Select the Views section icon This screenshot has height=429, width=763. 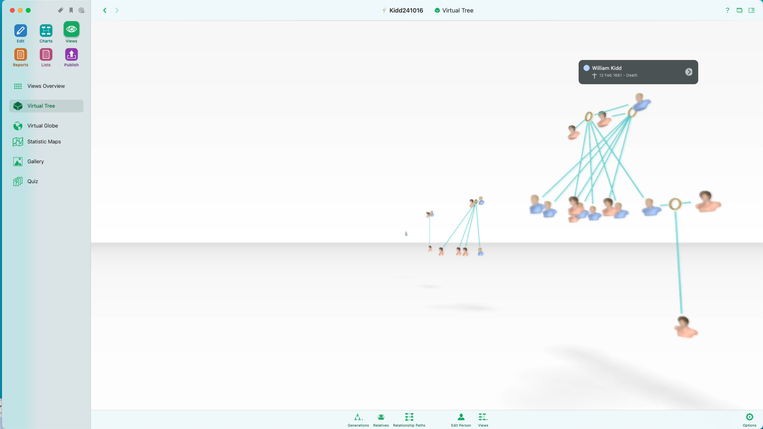click(71, 30)
